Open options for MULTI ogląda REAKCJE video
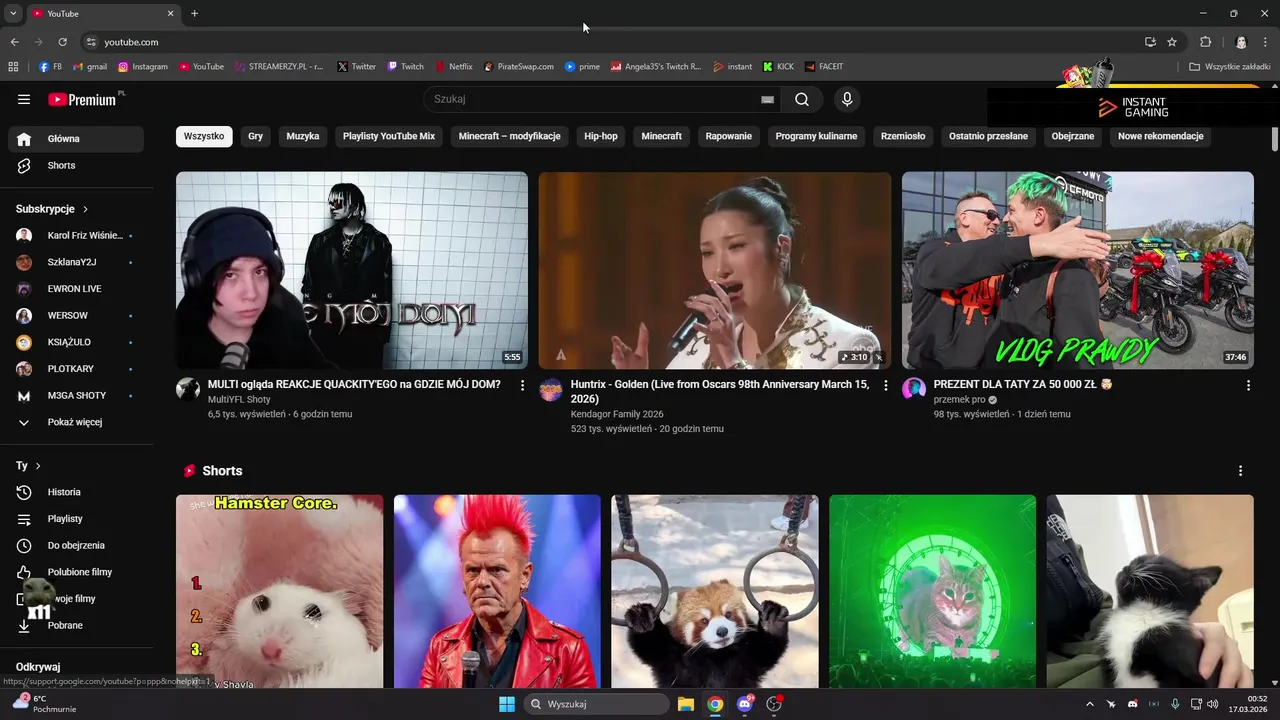This screenshot has width=1280, height=720. (x=522, y=385)
